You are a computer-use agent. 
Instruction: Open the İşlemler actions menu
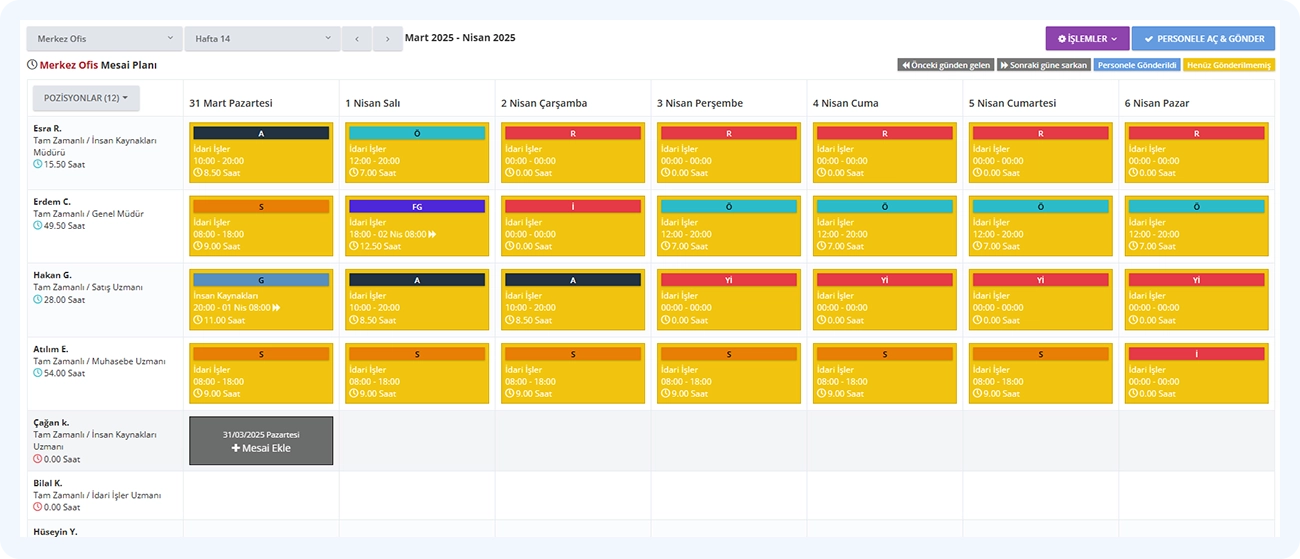pos(1087,39)
